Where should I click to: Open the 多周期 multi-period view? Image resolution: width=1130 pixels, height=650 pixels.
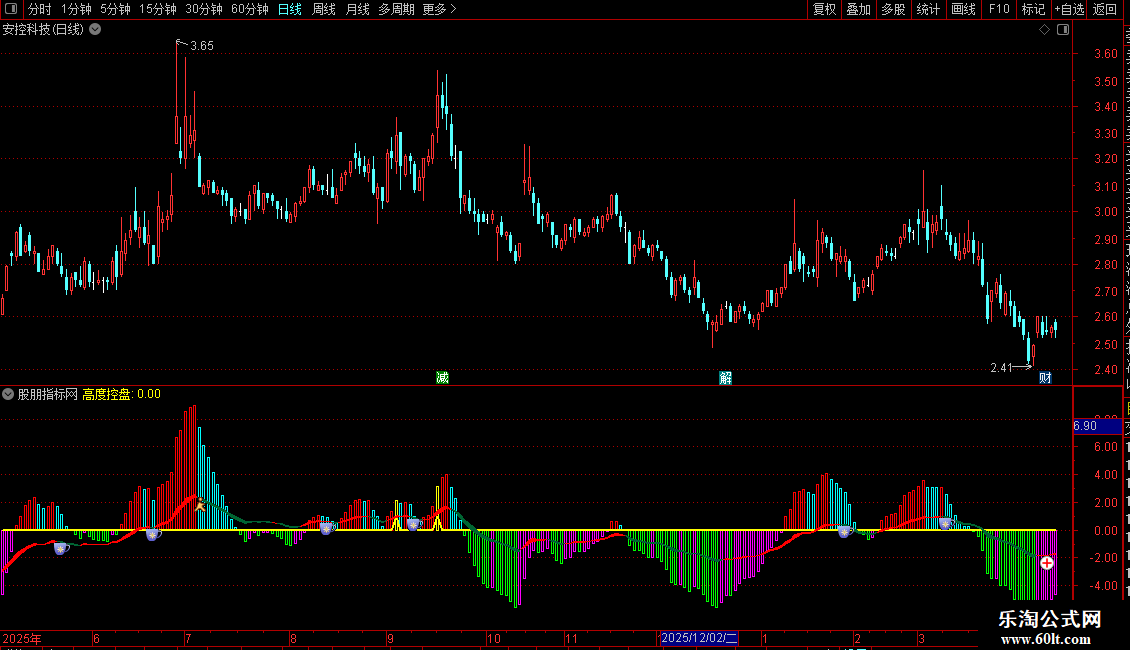[x=396, y=9]
